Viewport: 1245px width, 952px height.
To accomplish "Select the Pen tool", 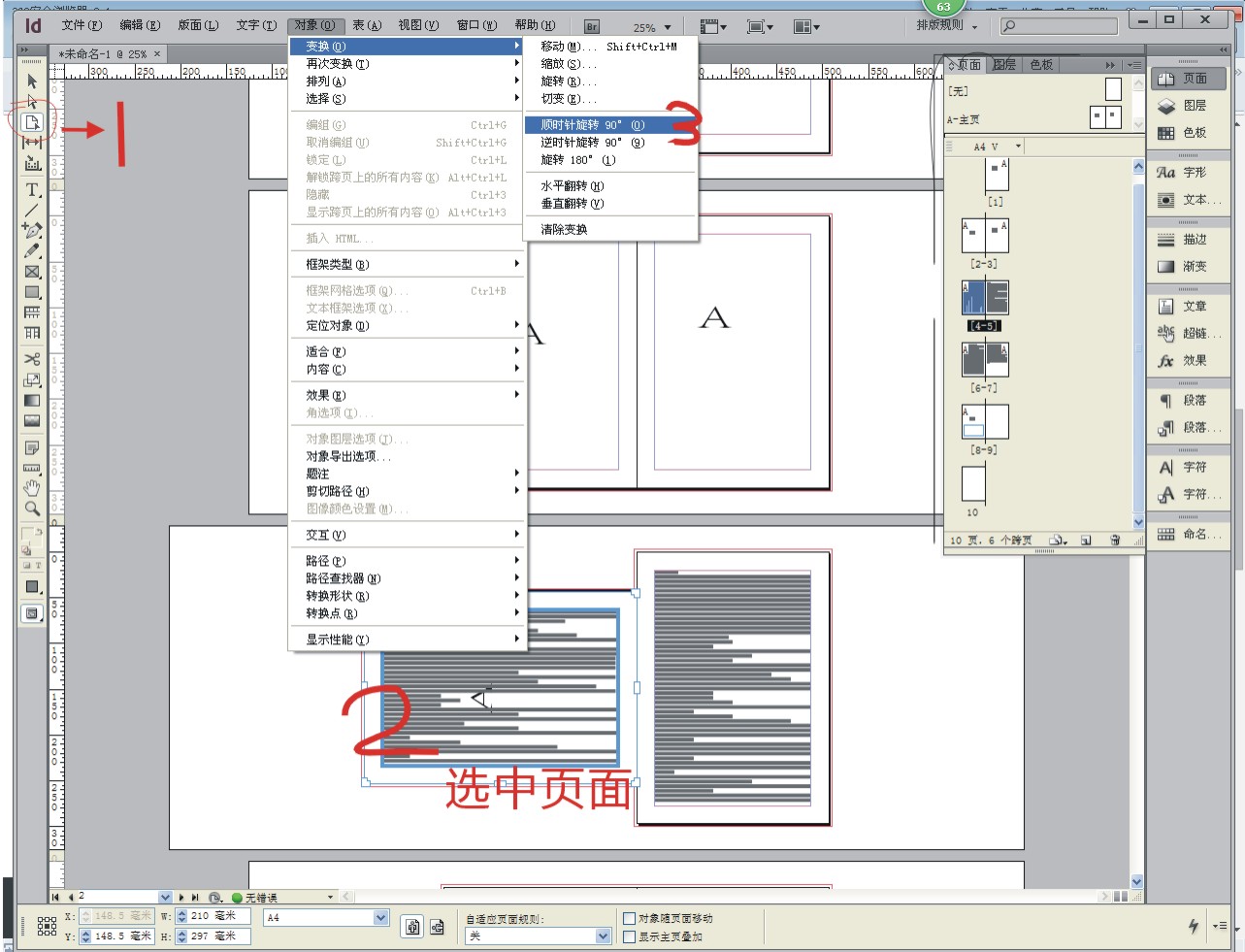I will point(32,230).
